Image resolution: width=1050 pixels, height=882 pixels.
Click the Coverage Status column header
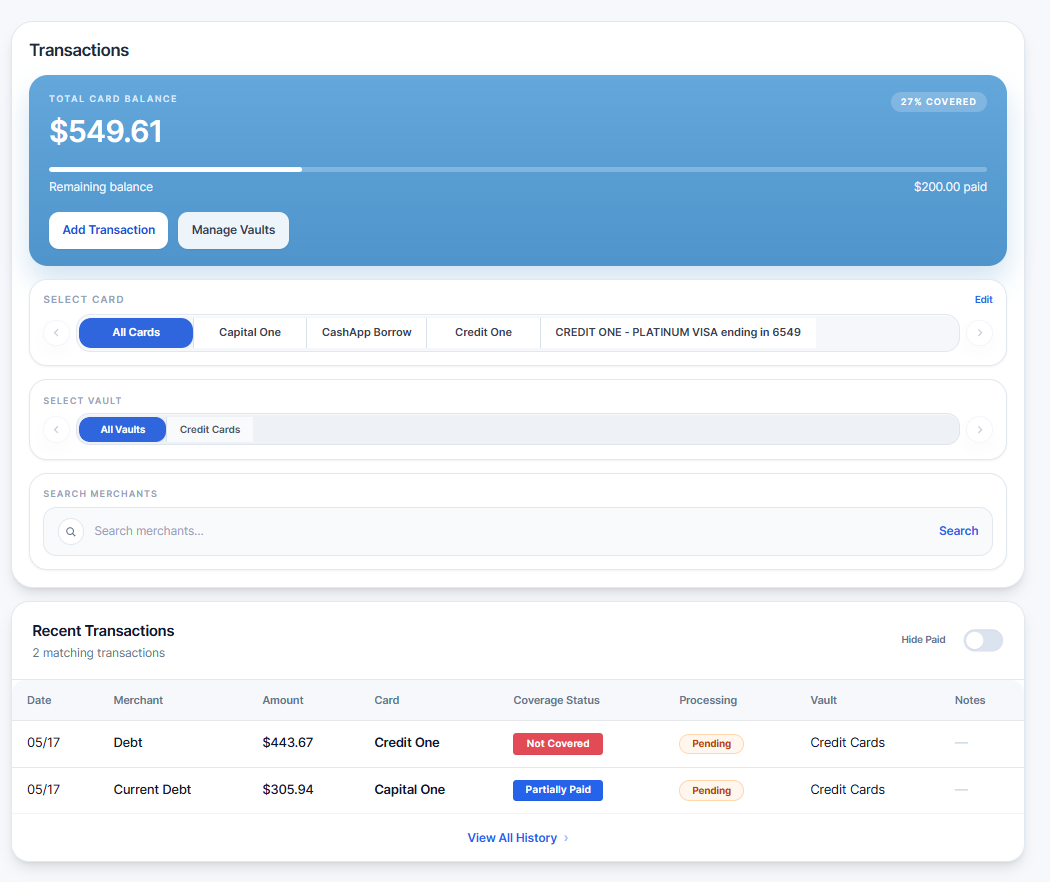pyautogui.click(x=556, y=701)
